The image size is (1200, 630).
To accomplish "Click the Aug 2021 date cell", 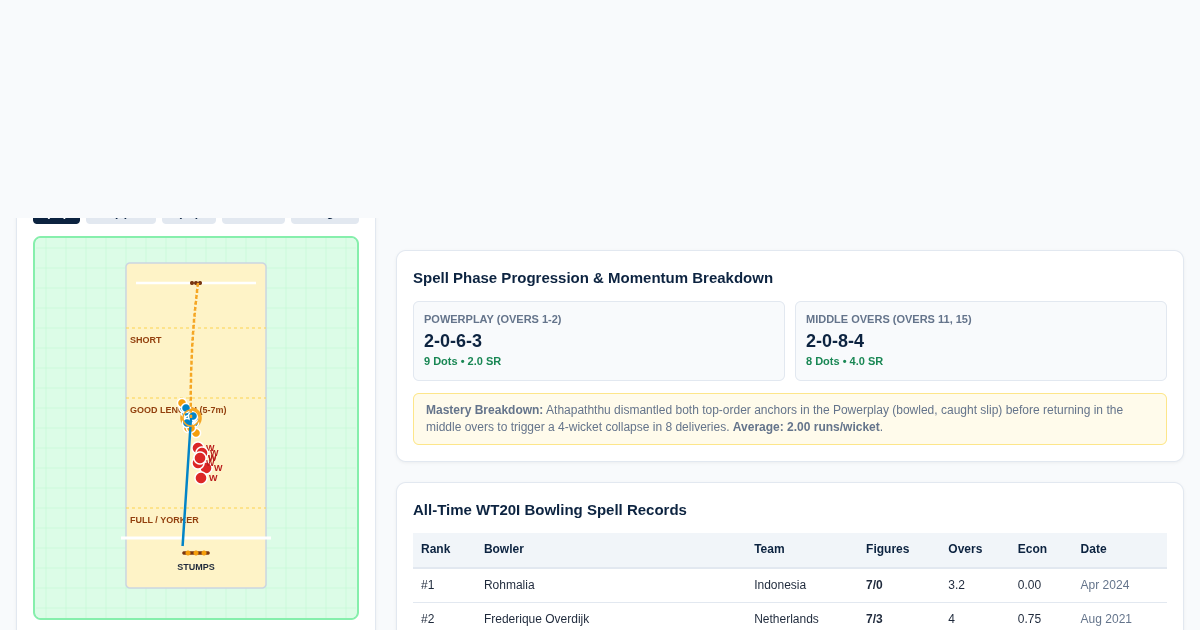I will point(1106,619).
